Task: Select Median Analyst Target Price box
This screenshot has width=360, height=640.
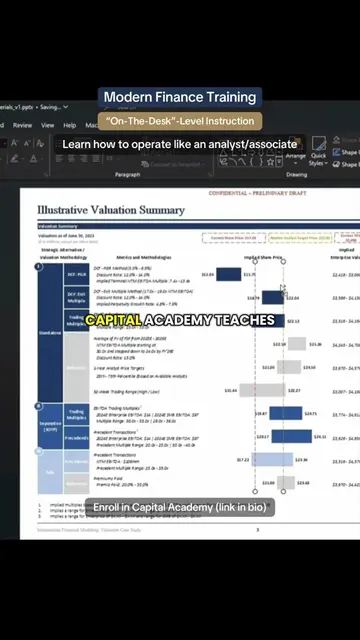Action: tap(300, 238)
